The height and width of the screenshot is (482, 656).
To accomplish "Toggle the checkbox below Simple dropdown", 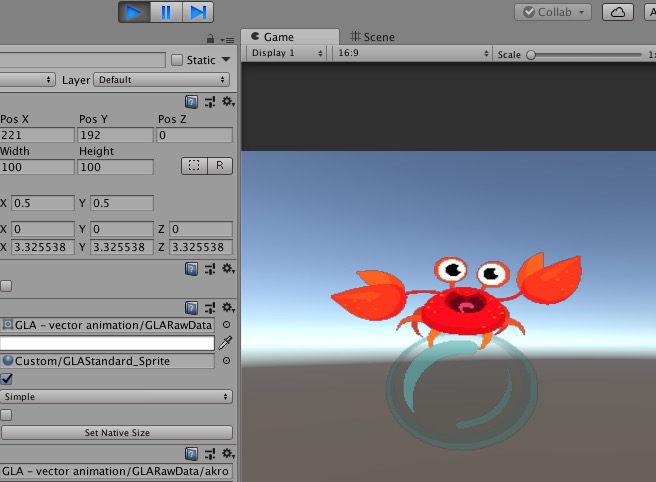I will tap(6, 415).
